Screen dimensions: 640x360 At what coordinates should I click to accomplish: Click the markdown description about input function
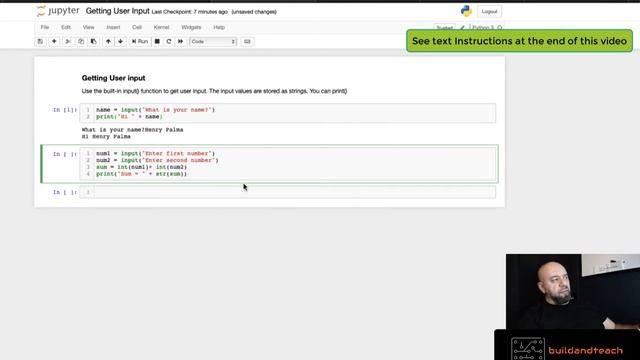[x=214, y=91]
